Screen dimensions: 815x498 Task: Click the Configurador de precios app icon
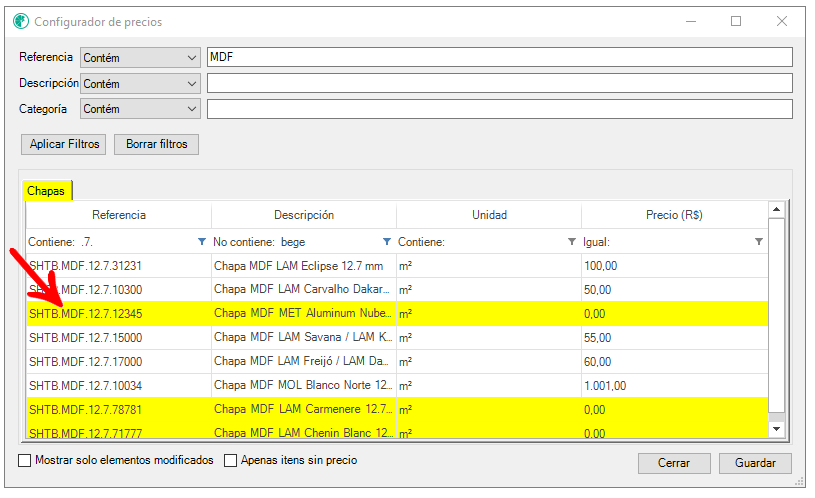21,21
